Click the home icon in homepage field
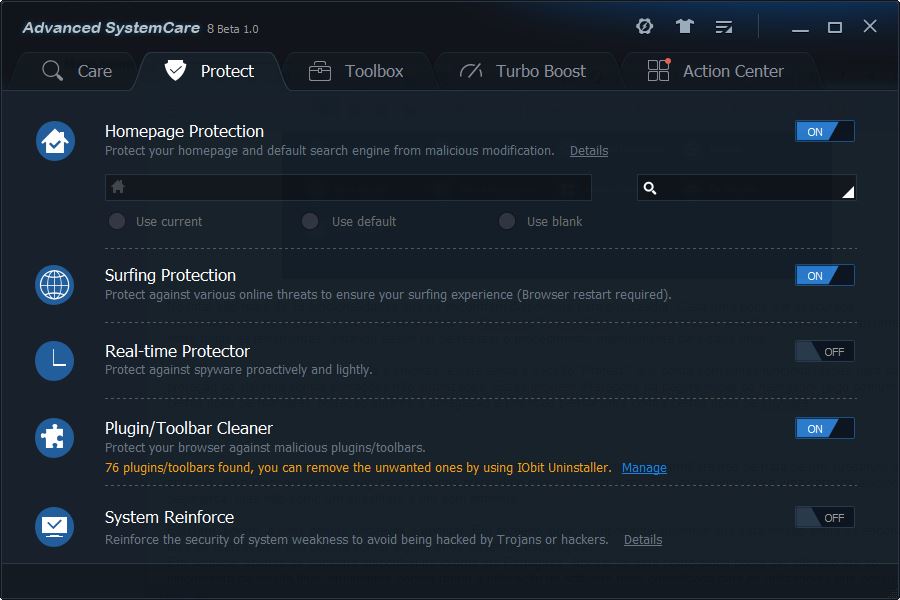This screenshot has height=600, width=900. [118, 187]
